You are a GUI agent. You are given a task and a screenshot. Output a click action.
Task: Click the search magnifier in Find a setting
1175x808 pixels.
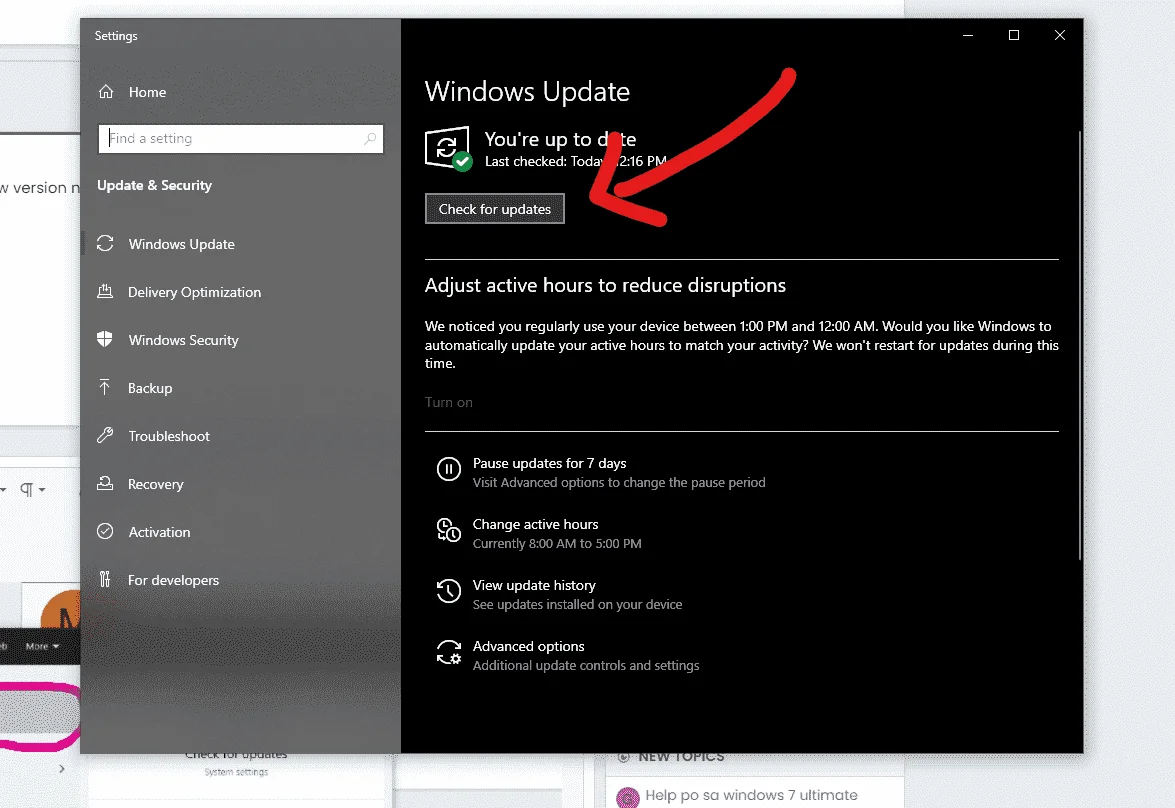tap(369, 139)
